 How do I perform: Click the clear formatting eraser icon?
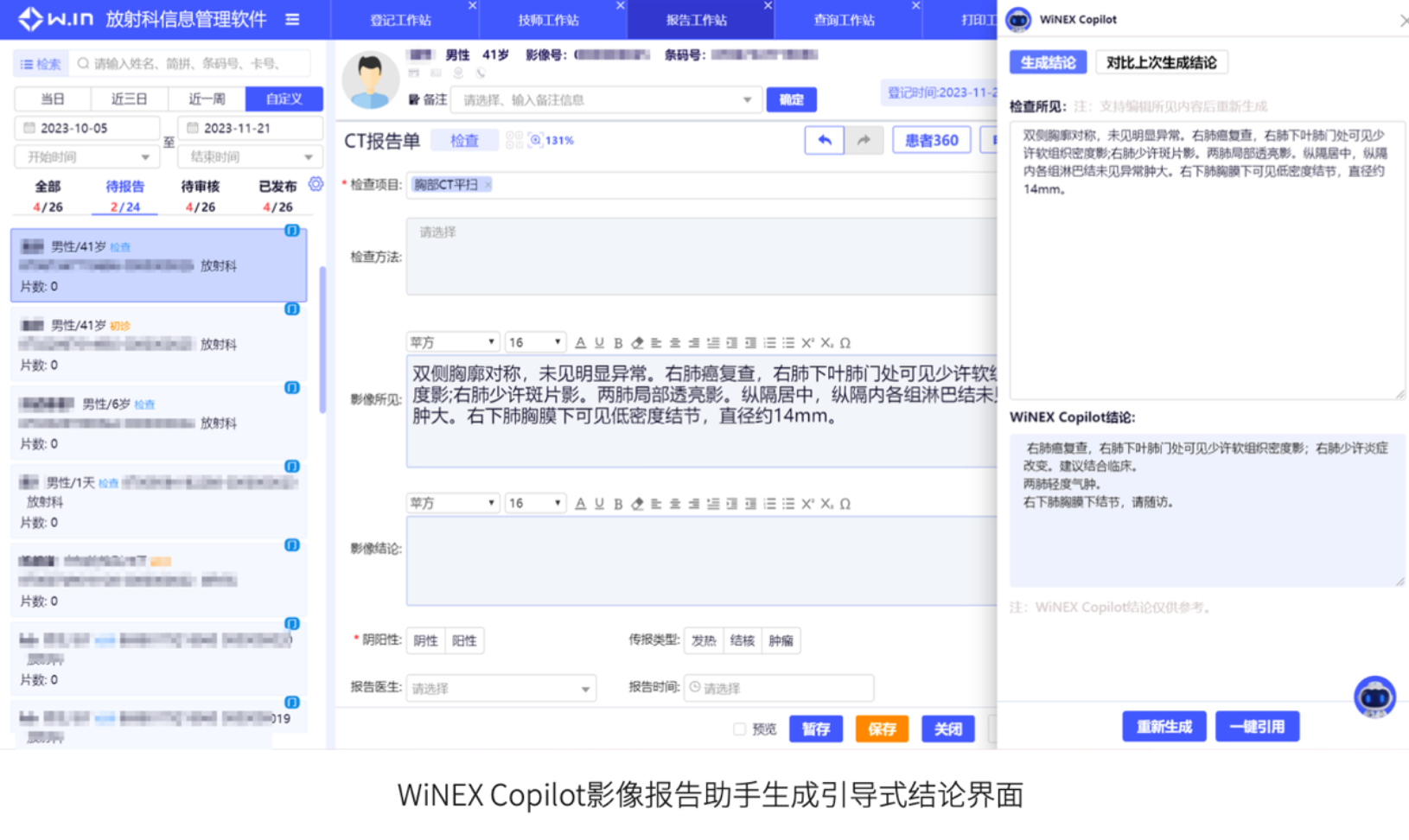[638, 342]
